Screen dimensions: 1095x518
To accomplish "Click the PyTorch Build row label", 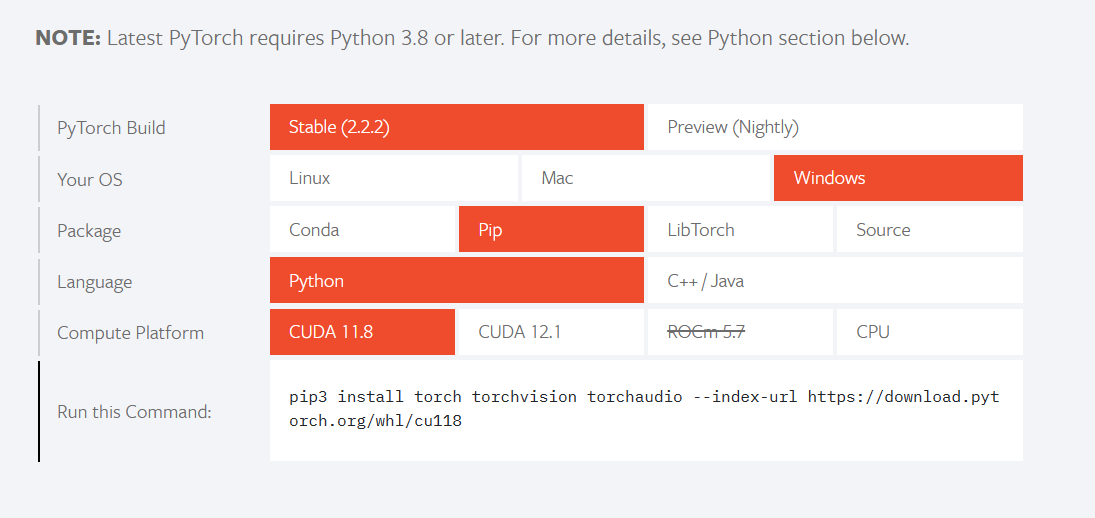I will (x=111, y=128).
